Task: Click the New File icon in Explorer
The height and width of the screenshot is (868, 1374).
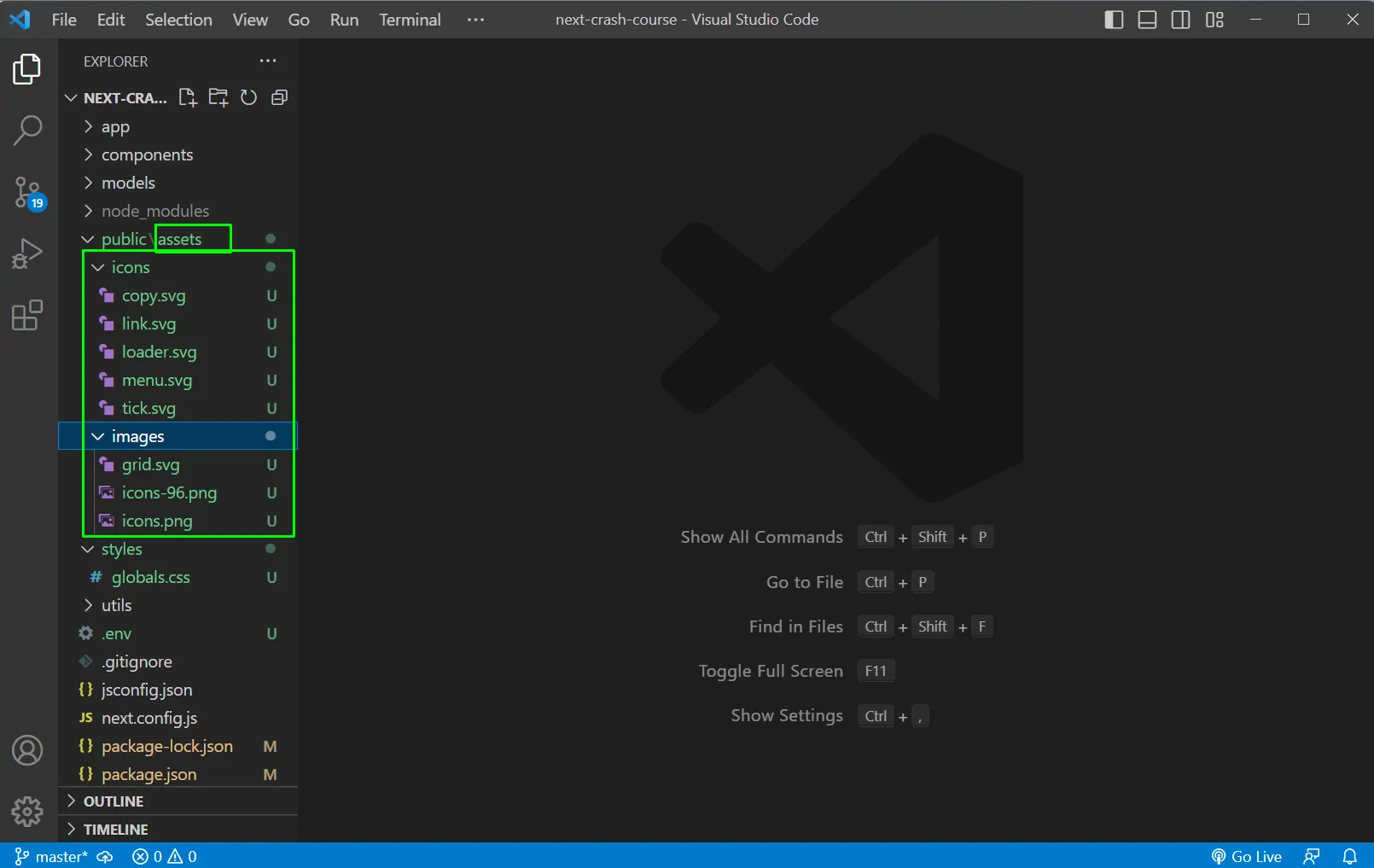Action: [x=188, y=97]
